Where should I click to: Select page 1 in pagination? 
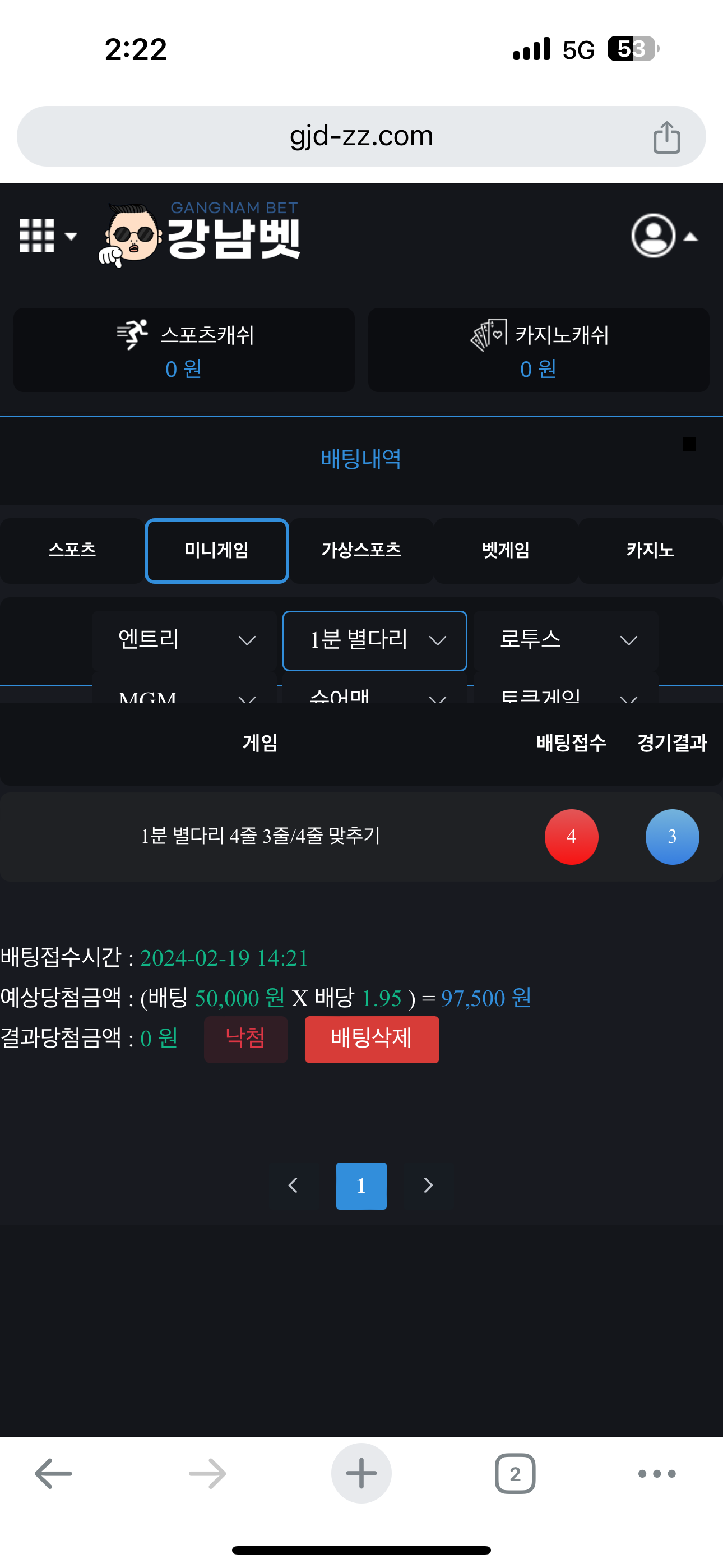(361, 1186)
